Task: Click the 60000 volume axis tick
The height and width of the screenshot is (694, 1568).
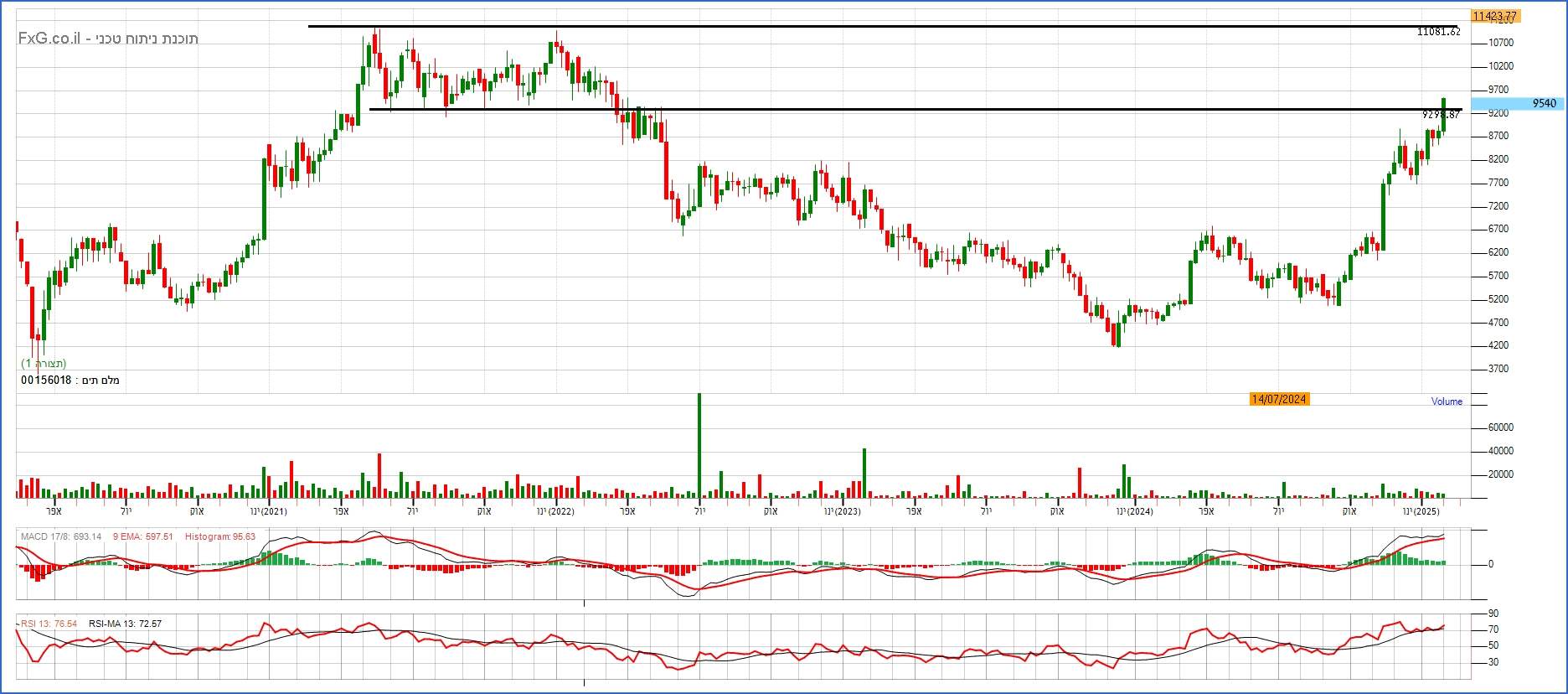Action: [1500, 427]
